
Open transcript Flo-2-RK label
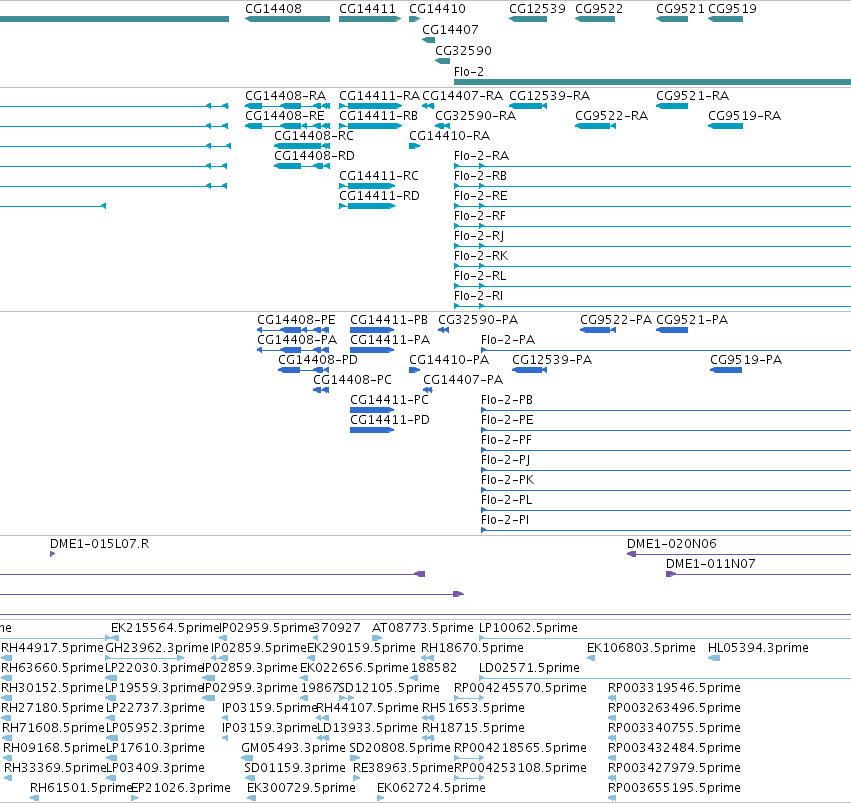click(481, 256)
